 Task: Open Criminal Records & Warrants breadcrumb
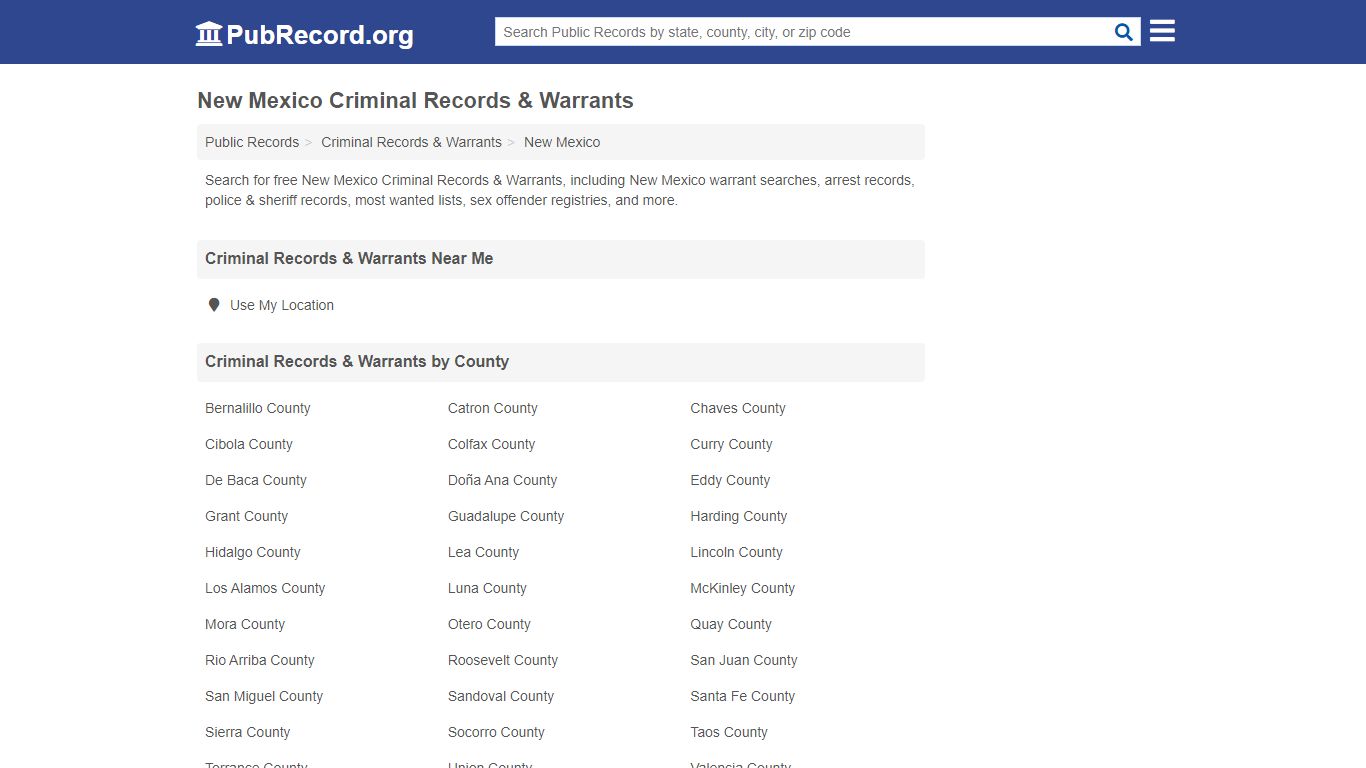[x=411, y=142]
